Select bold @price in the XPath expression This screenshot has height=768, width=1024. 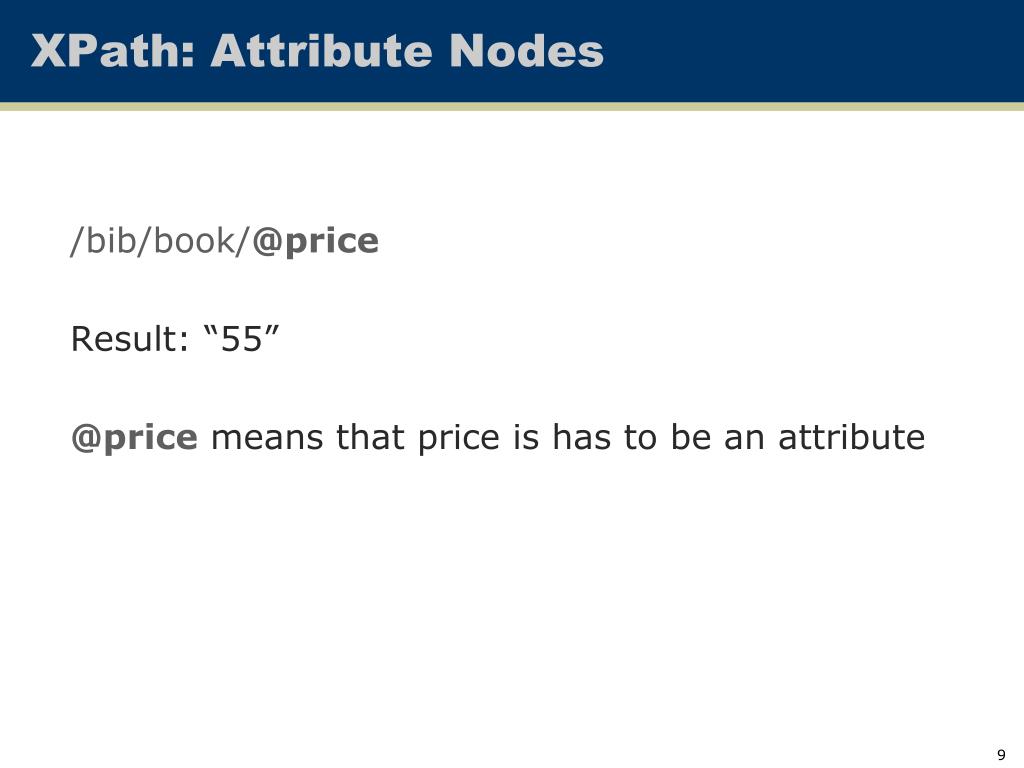click(x=315, y=241)
